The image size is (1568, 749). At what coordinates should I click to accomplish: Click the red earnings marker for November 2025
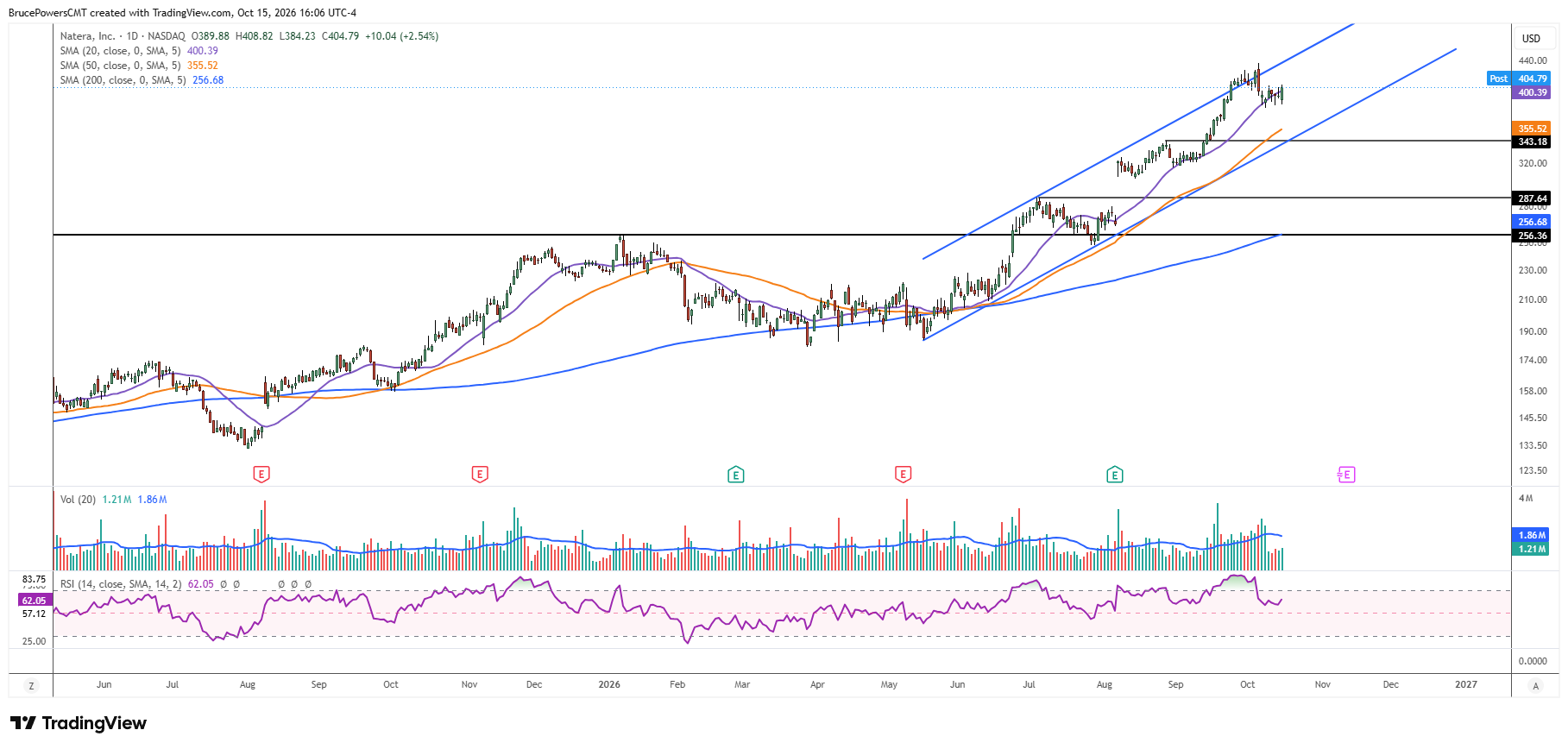click(x=480, y=474)
